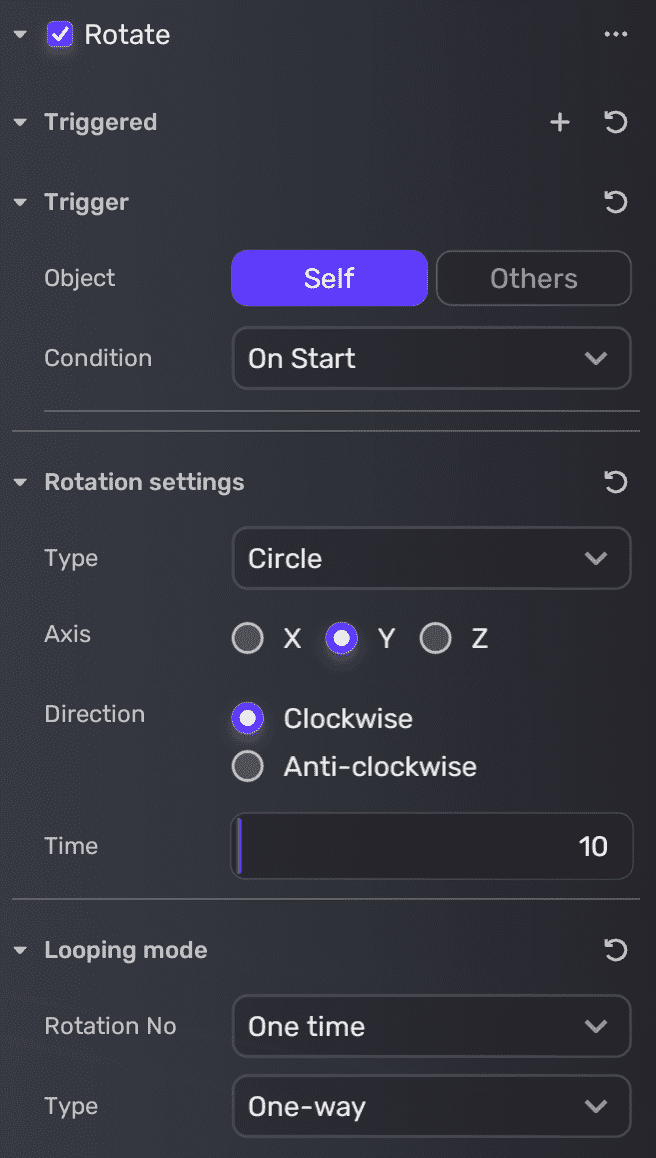Open the Rotation No dropdown
Screen dimensions: 656x1158
coord(431,1026)
